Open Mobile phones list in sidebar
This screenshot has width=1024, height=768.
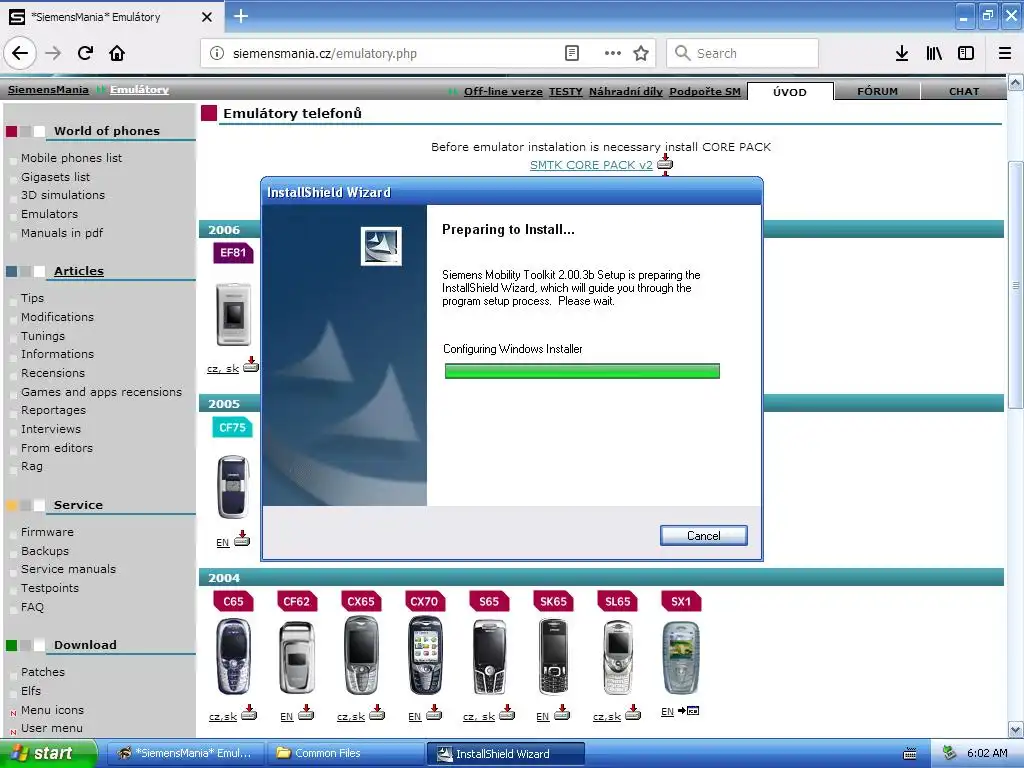click(71, 157)
